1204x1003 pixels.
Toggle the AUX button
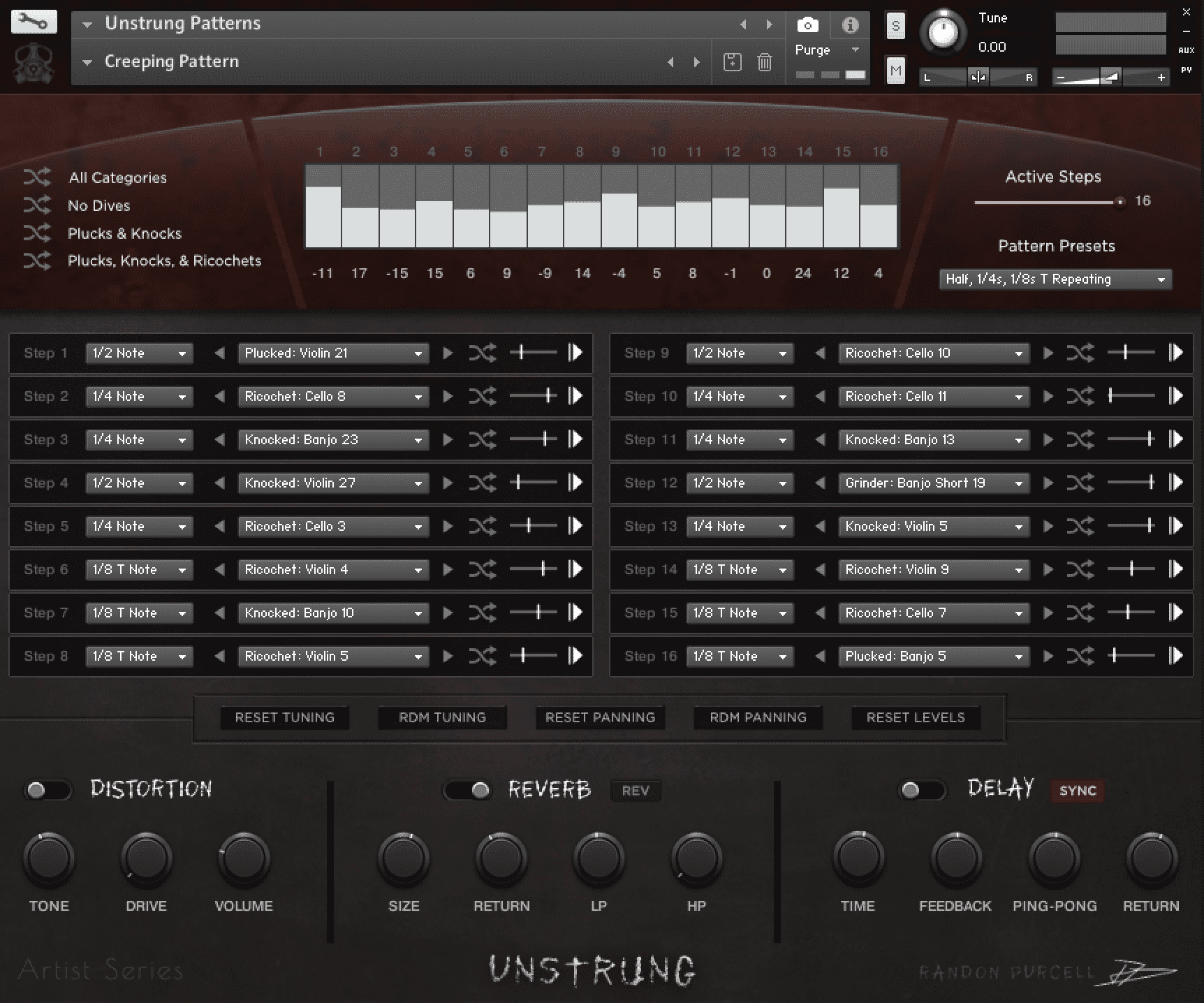pyautogui.click(x=1186, y=50)
